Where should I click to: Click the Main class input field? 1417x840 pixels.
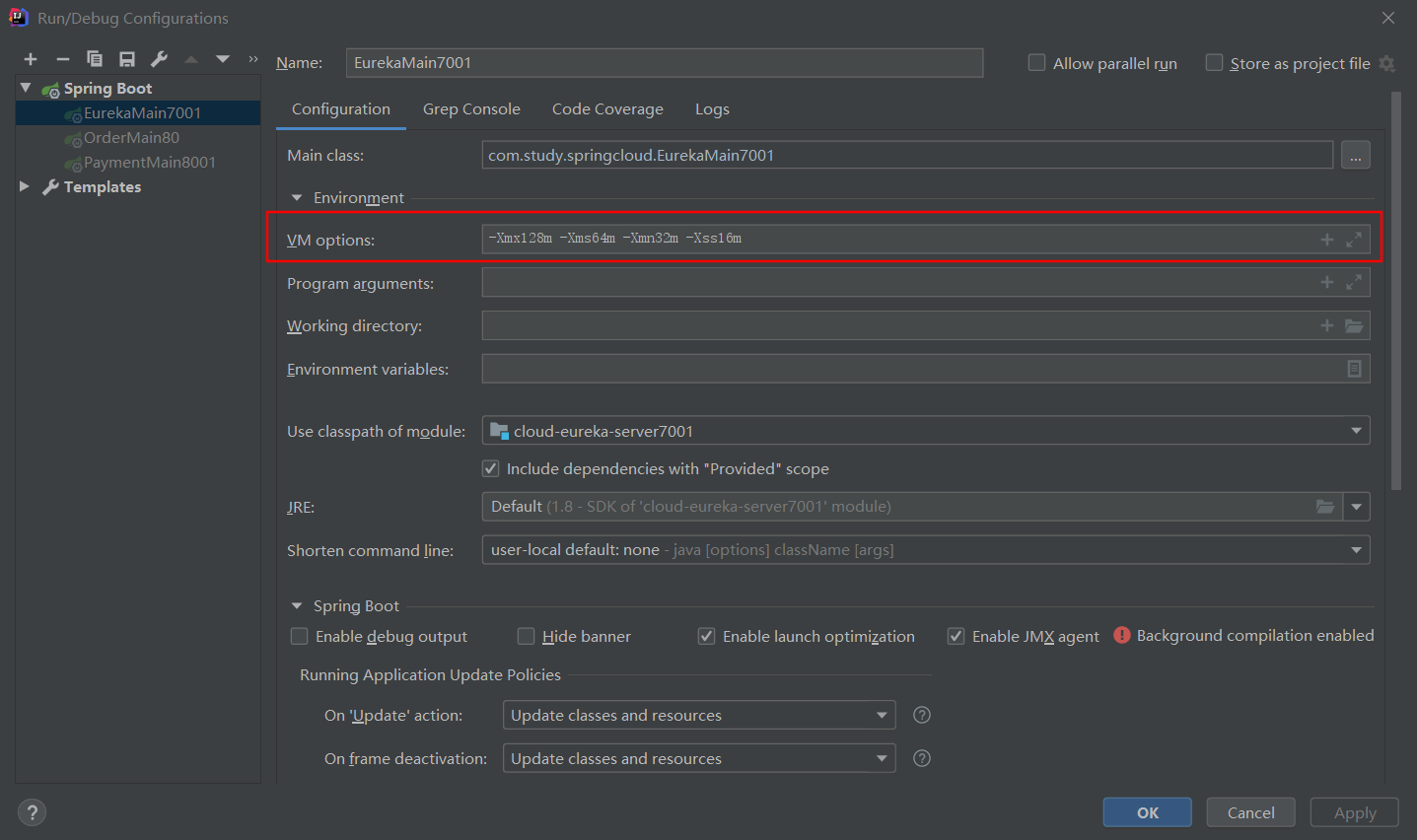point(907,155)
